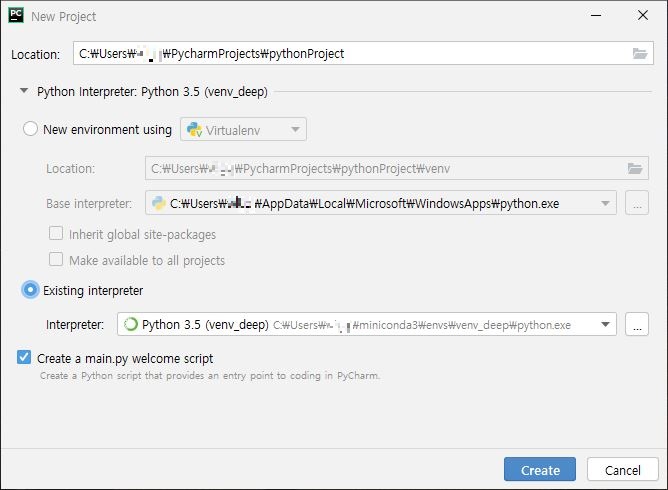This screenshot has width=668, height=490.
Task: Browse folder for venv Location field
Action: pos(635,169)
